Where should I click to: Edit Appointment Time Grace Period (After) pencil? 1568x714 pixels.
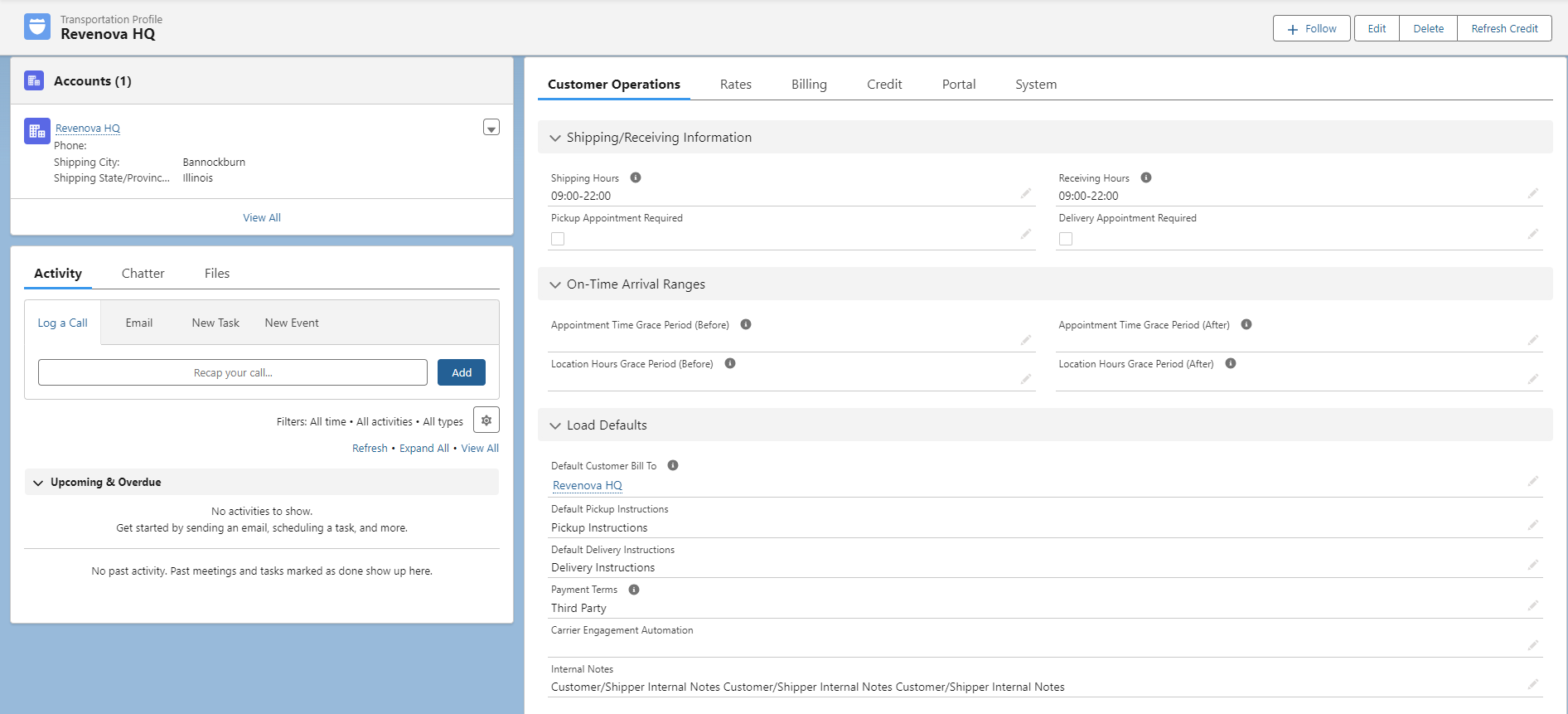pyautogui.click(x=1533, y=340)
